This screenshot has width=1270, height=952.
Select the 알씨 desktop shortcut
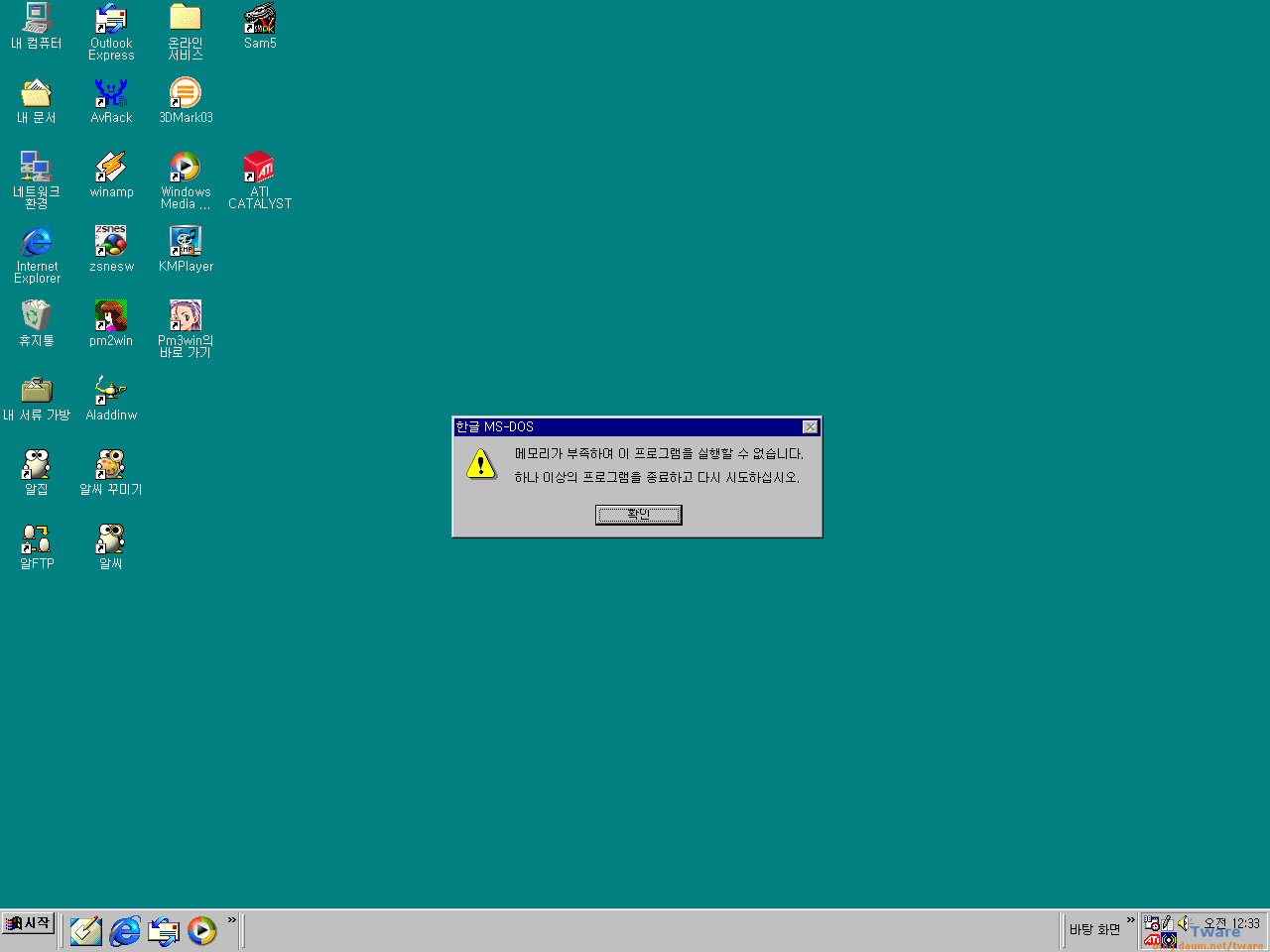[x=111, y=546]
